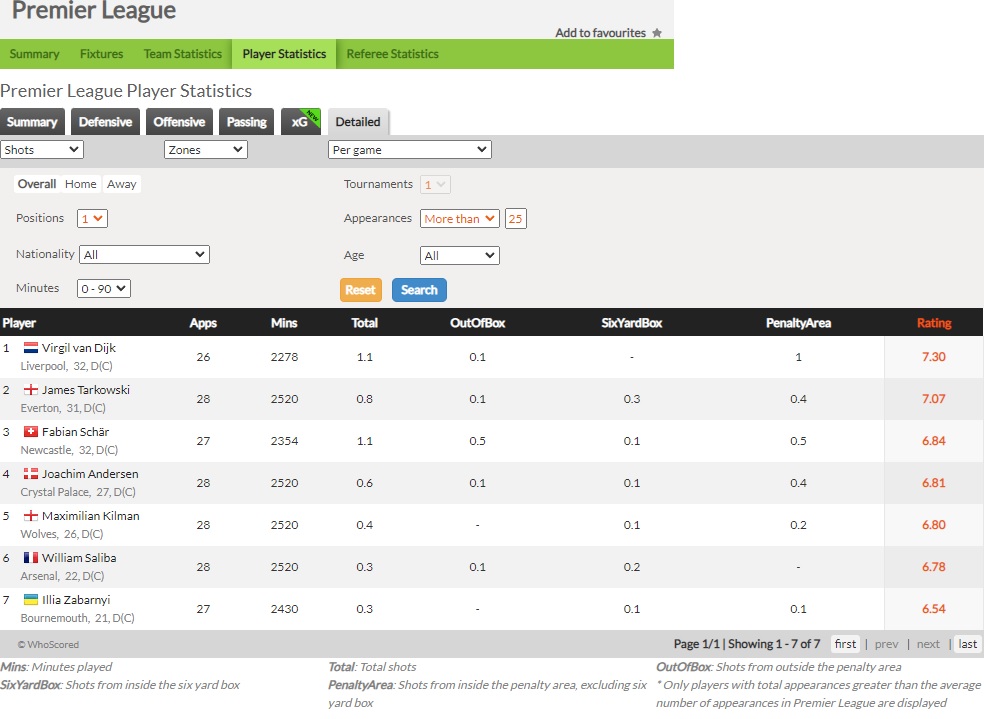Select the Player Statistics tab

tap(284, 54)
